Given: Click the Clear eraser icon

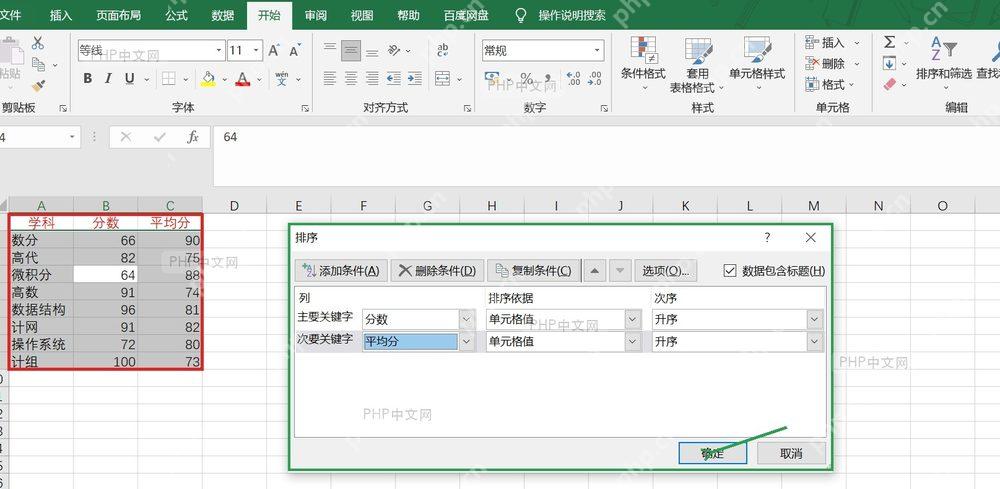Looking at the screenshot, I should click(890, 84).
